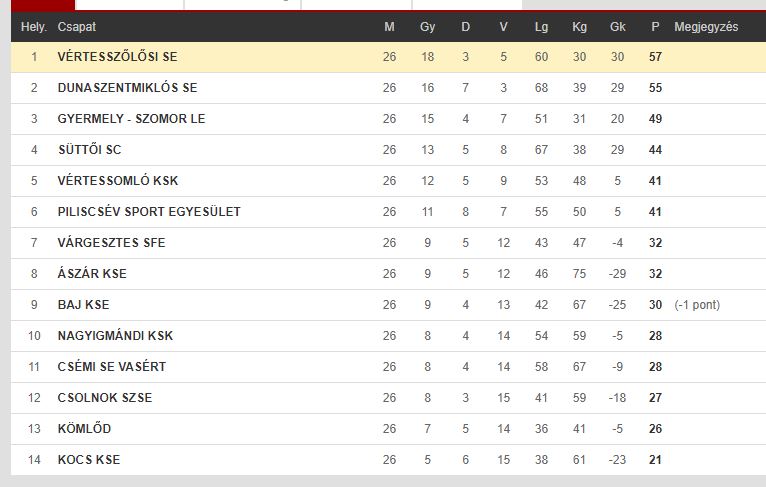The height and width of the screenshot is (487, 766).
Task: Click the (-1 pont) note
Action: [x=697, y=305]
